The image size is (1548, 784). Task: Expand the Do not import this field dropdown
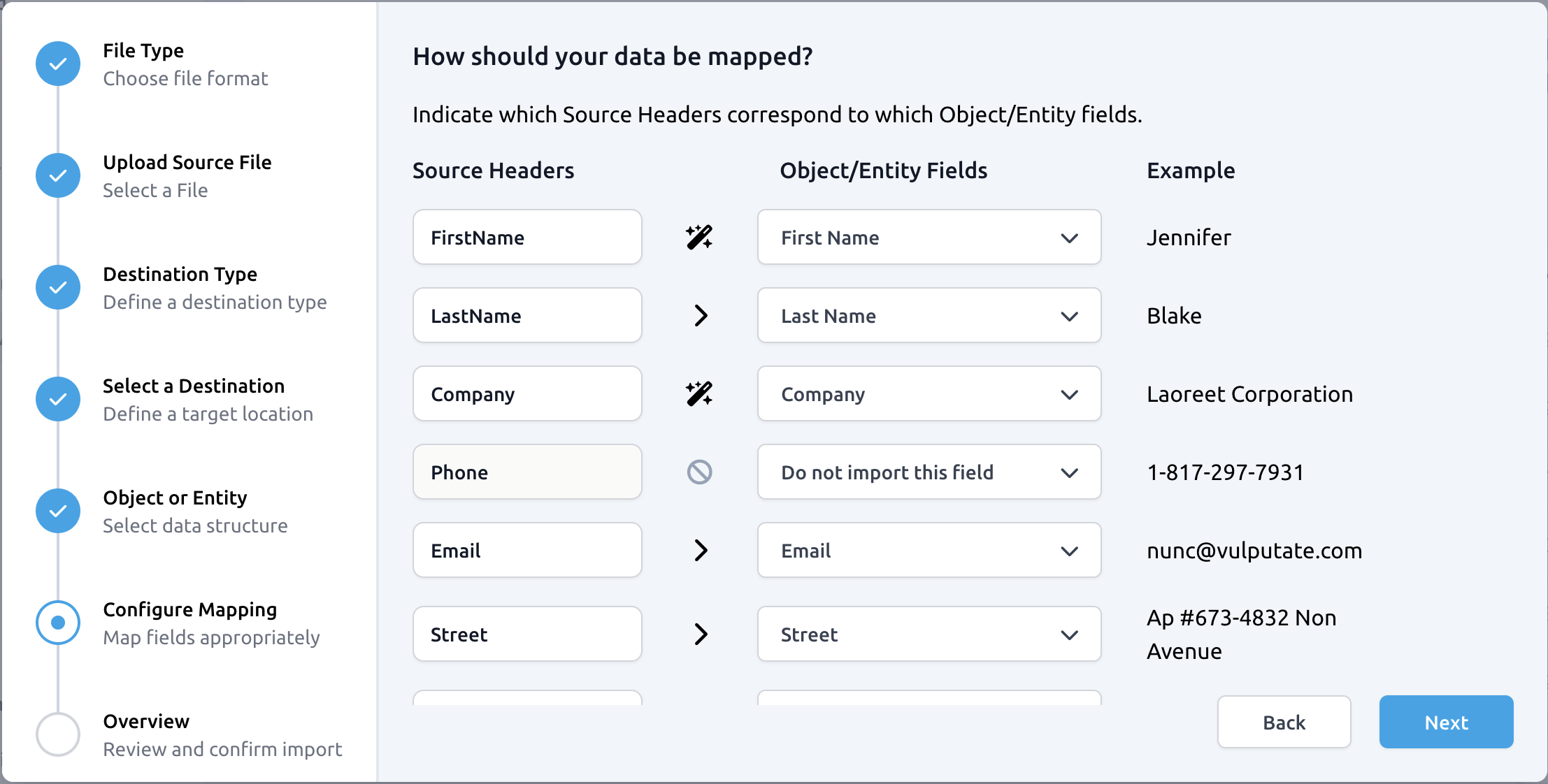929,472
